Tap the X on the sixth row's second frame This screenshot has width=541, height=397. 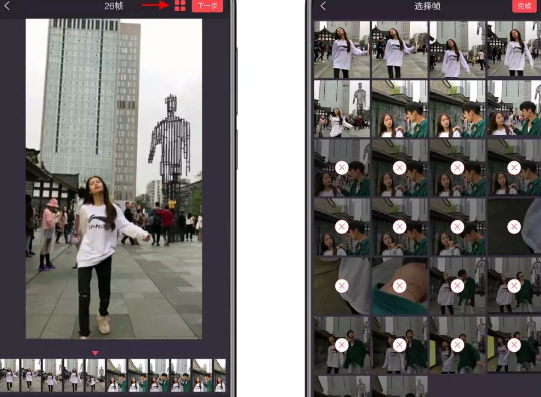coord(400,345)
